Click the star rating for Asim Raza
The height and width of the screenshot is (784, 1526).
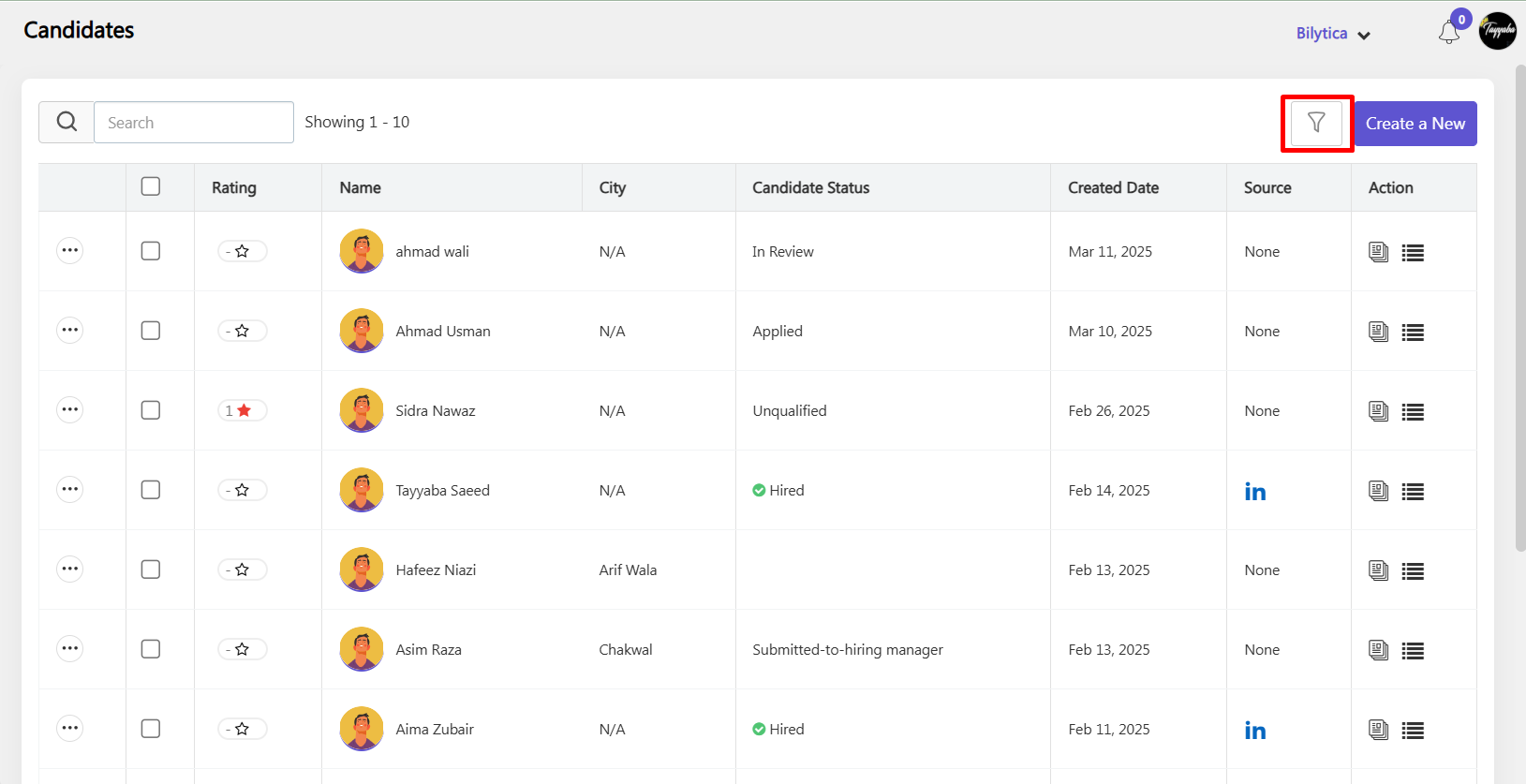[x=242, y=649]
